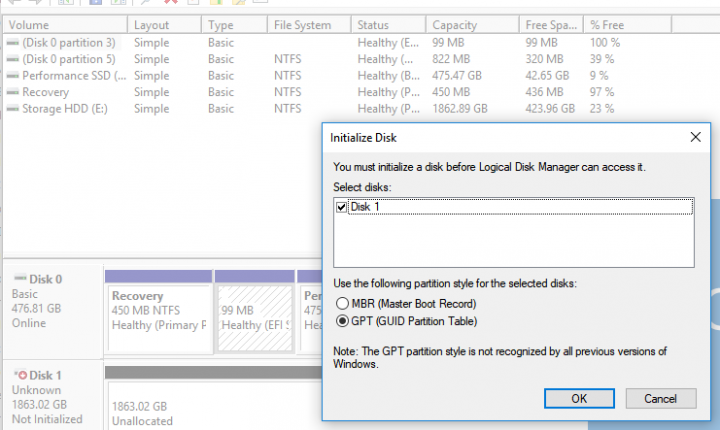Image resolution: width=720 pixels, height=430 pixels.
Task: Click the 436 MB free space cell
Action: coord(544,92)
